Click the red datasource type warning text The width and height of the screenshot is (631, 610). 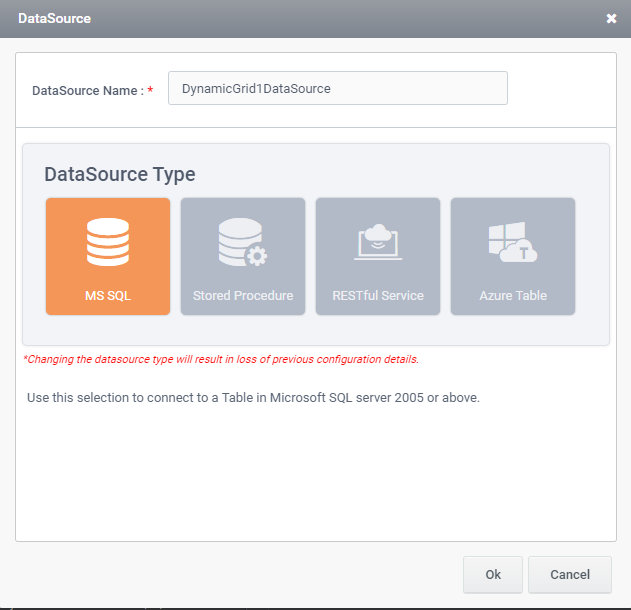221,359
